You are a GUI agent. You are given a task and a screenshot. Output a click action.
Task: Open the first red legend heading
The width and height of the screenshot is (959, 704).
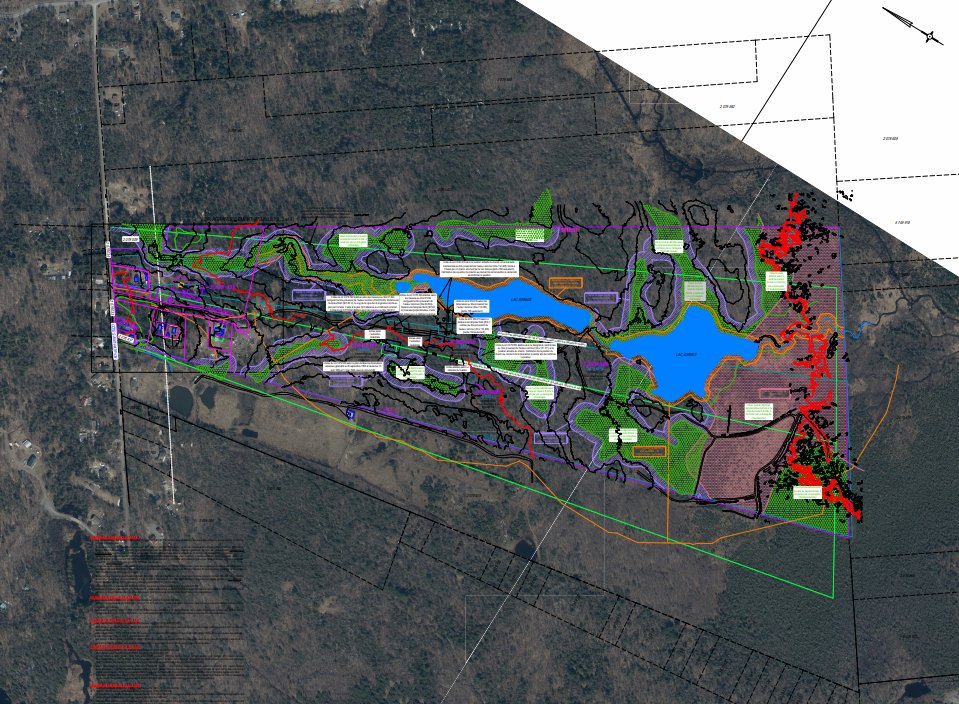click(115, 538)
